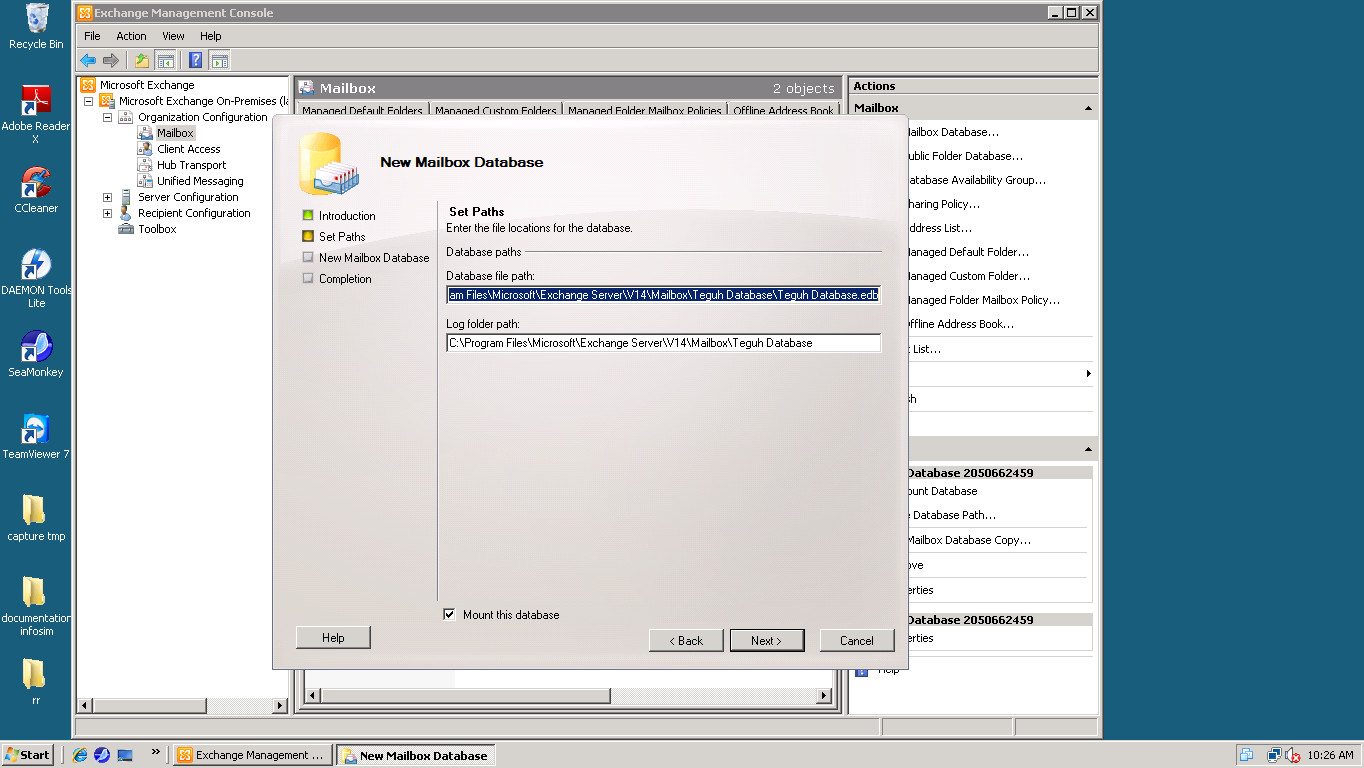Switch to Exchange Management taskbar button
1364x768 pixels.
251,755
